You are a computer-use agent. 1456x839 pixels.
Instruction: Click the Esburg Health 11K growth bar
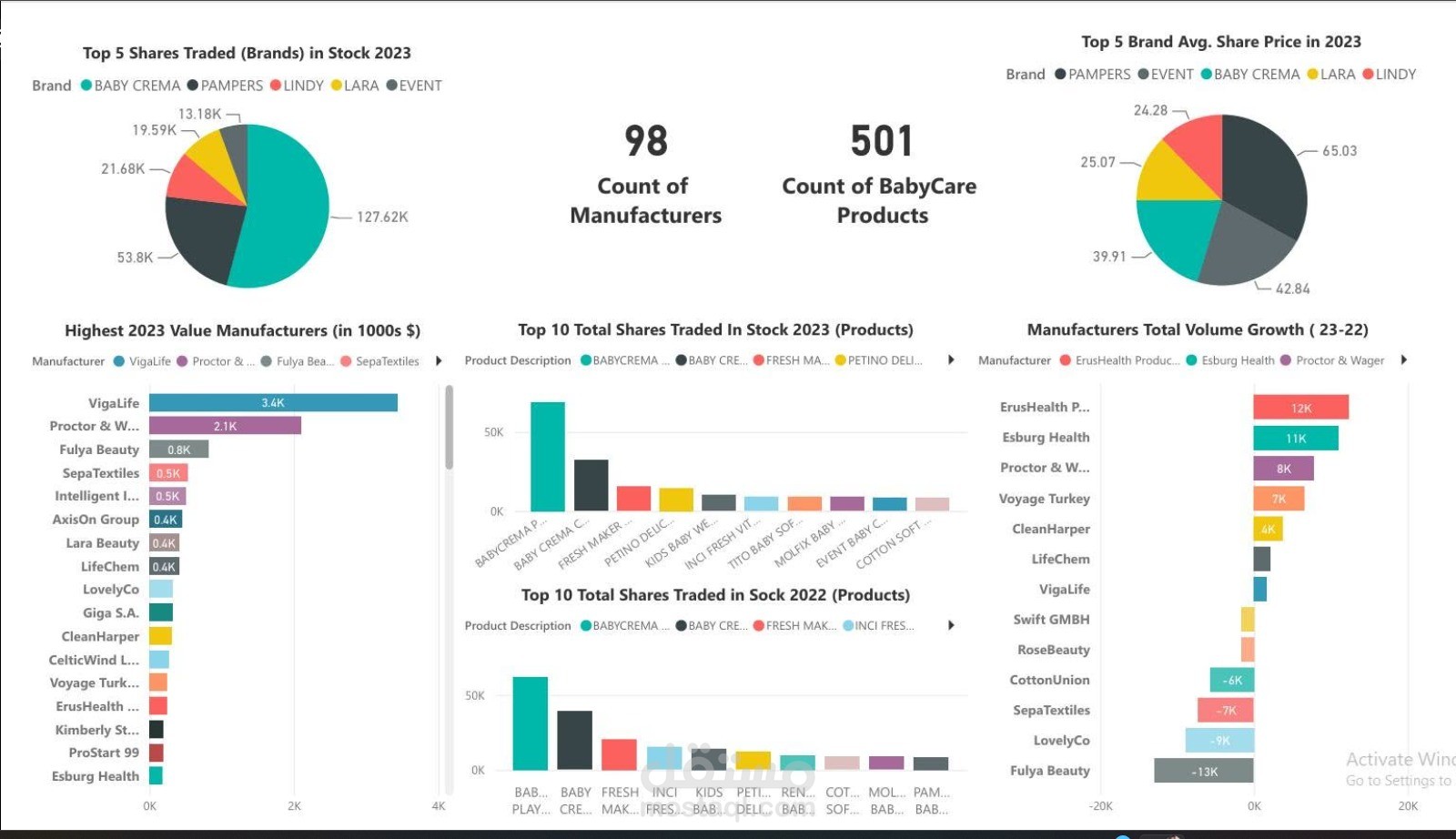(x=1296, y=439)
